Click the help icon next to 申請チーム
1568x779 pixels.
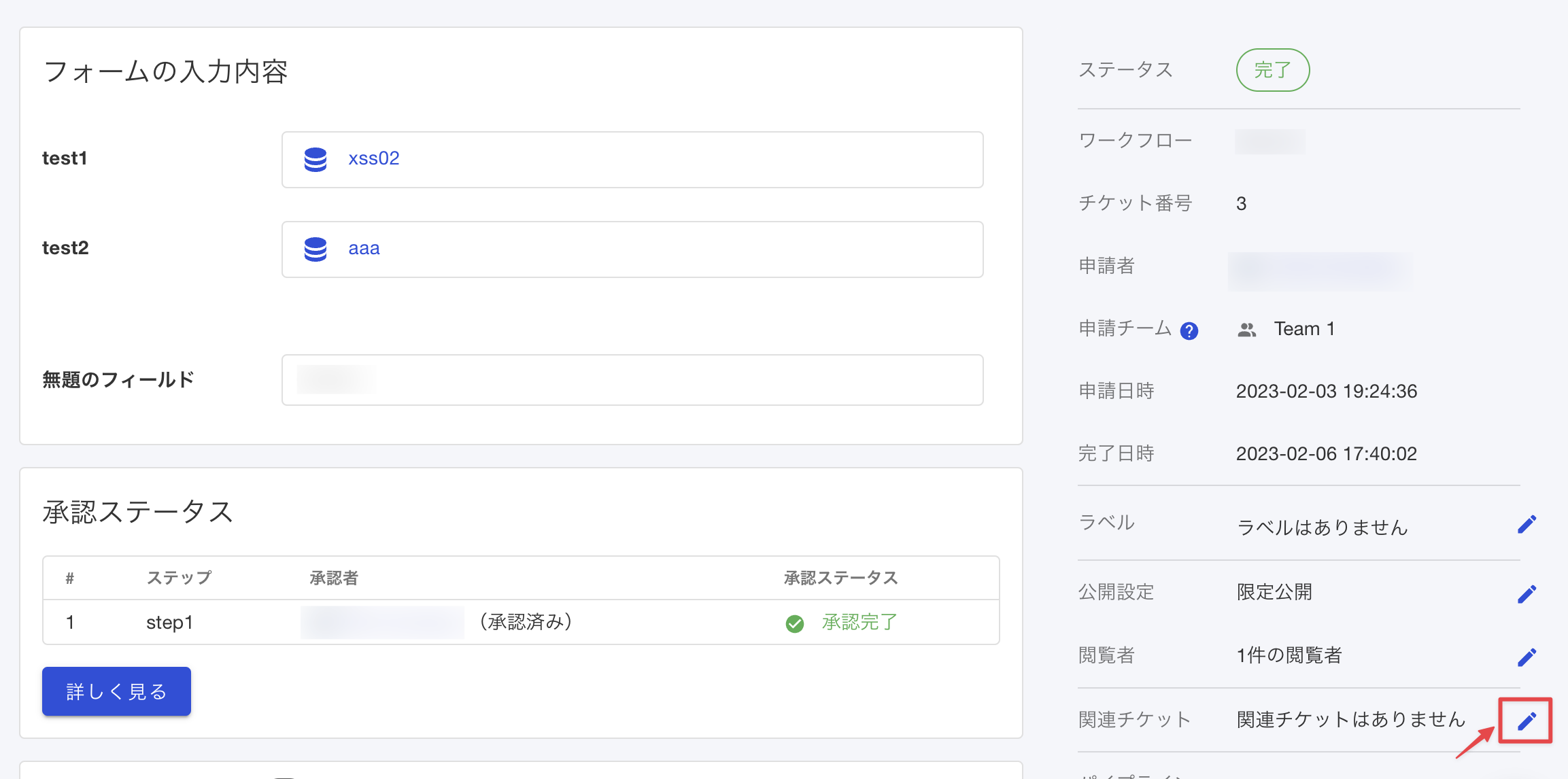[1189, 330]
